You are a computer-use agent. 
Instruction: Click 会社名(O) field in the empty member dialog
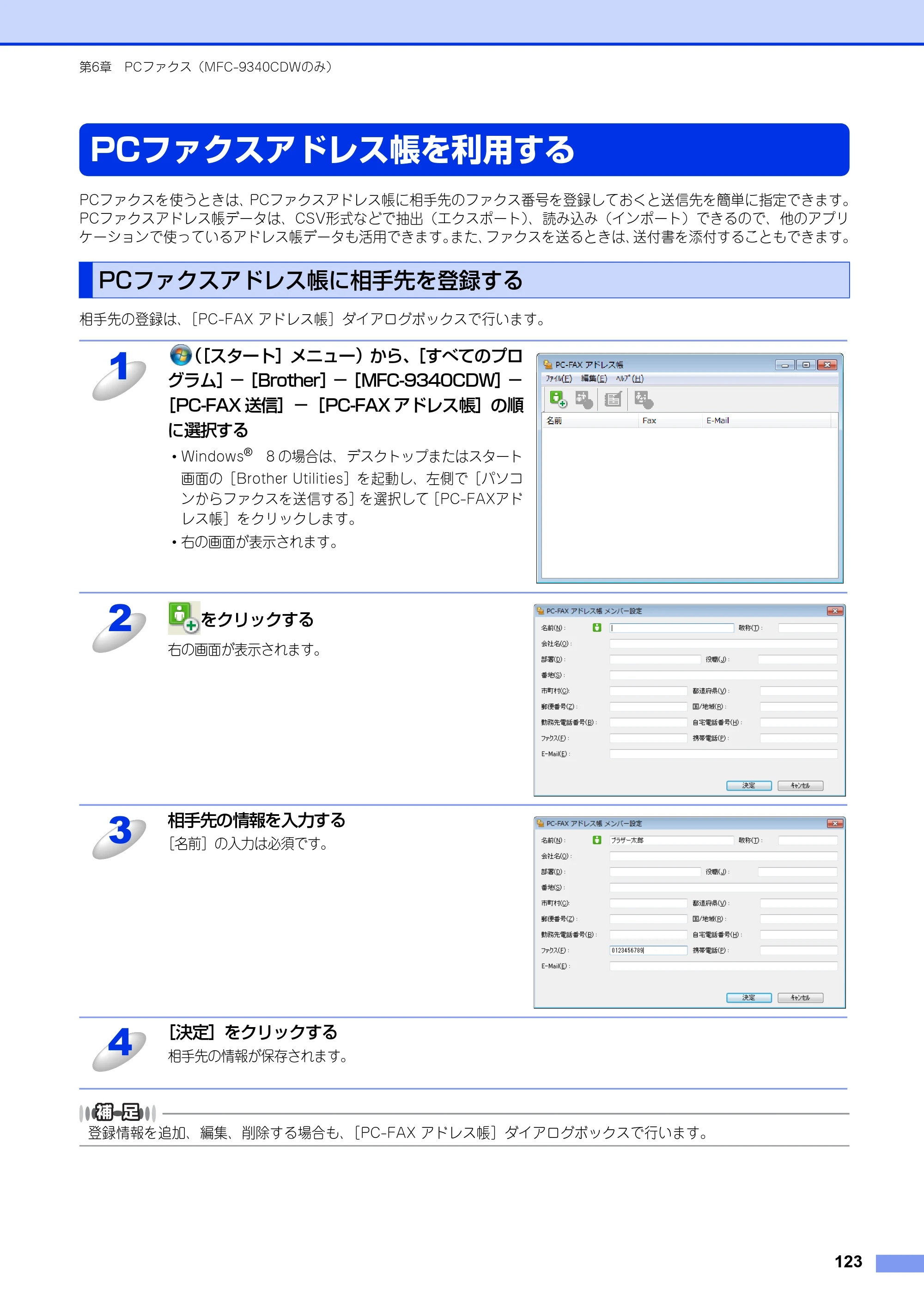723,644
